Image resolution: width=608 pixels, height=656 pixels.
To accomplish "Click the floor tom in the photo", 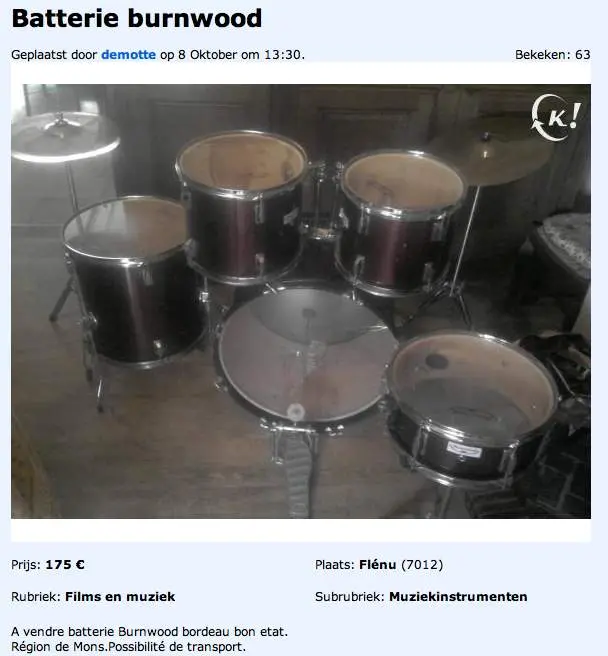I will coord(134,282).
